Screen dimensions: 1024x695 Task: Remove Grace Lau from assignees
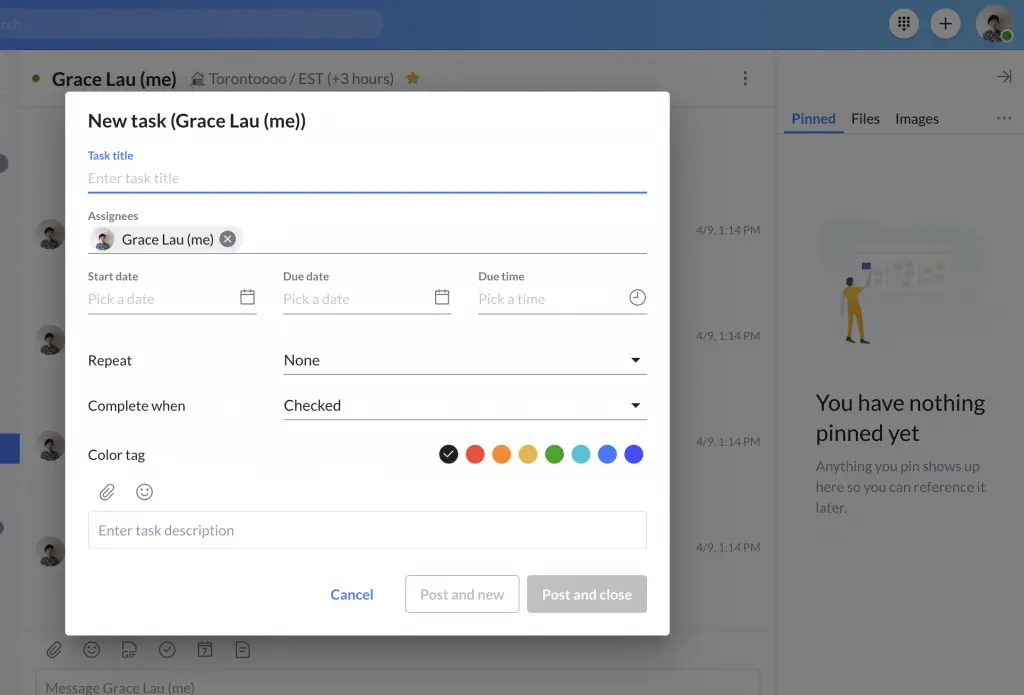228,239
